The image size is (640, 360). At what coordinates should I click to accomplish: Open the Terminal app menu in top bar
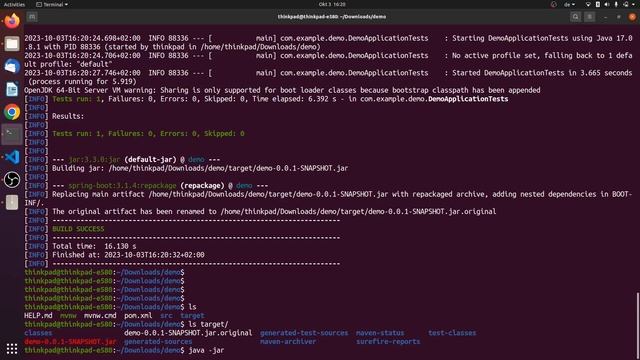pyautogui.click(x=52, y=4)
